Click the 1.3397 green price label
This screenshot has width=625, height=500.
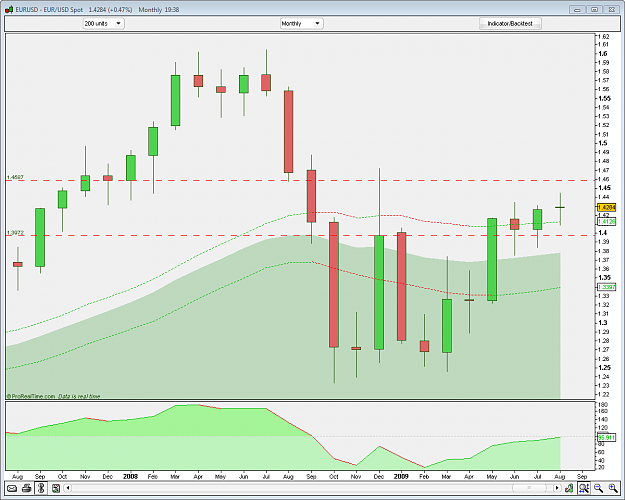pos(607,287)
